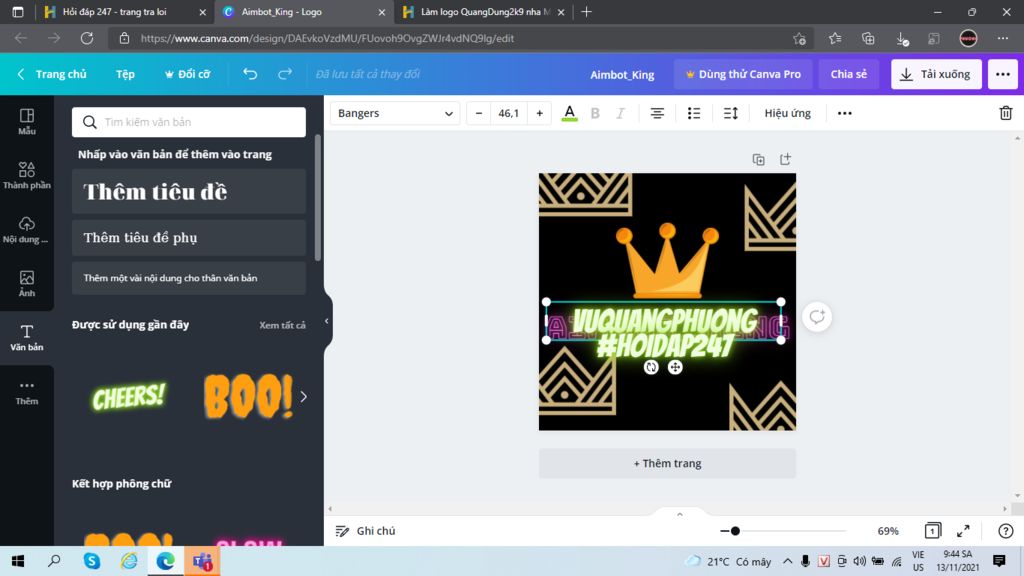
Task: Click the rotate handle below the text
Action: 650,367
